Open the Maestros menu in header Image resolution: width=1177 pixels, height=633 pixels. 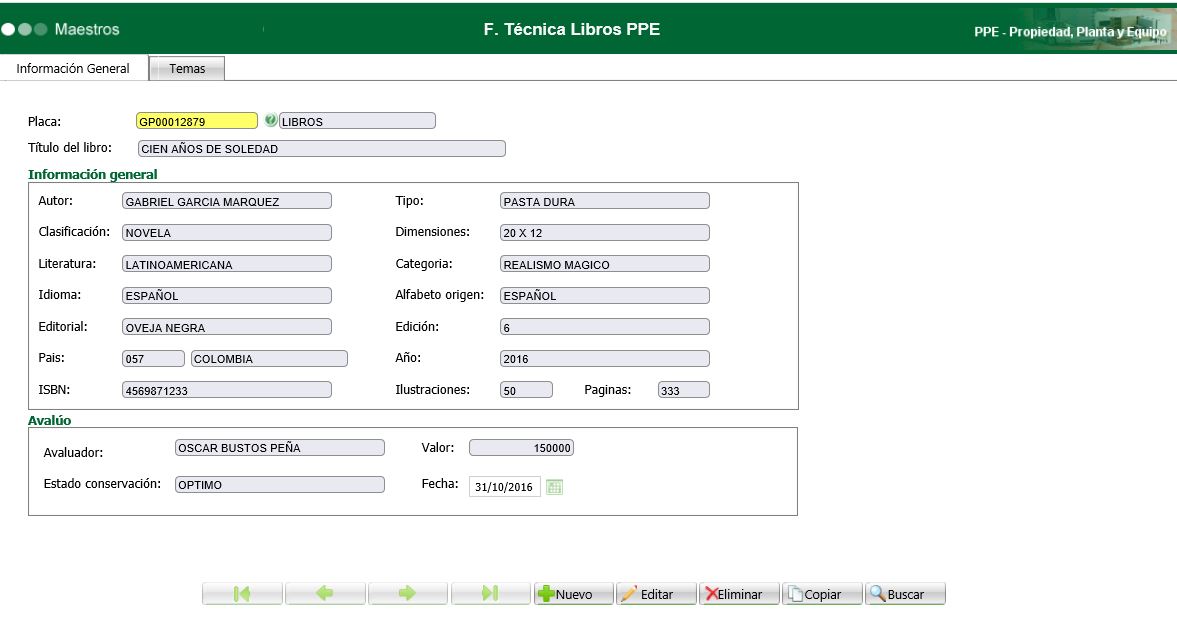87,29
